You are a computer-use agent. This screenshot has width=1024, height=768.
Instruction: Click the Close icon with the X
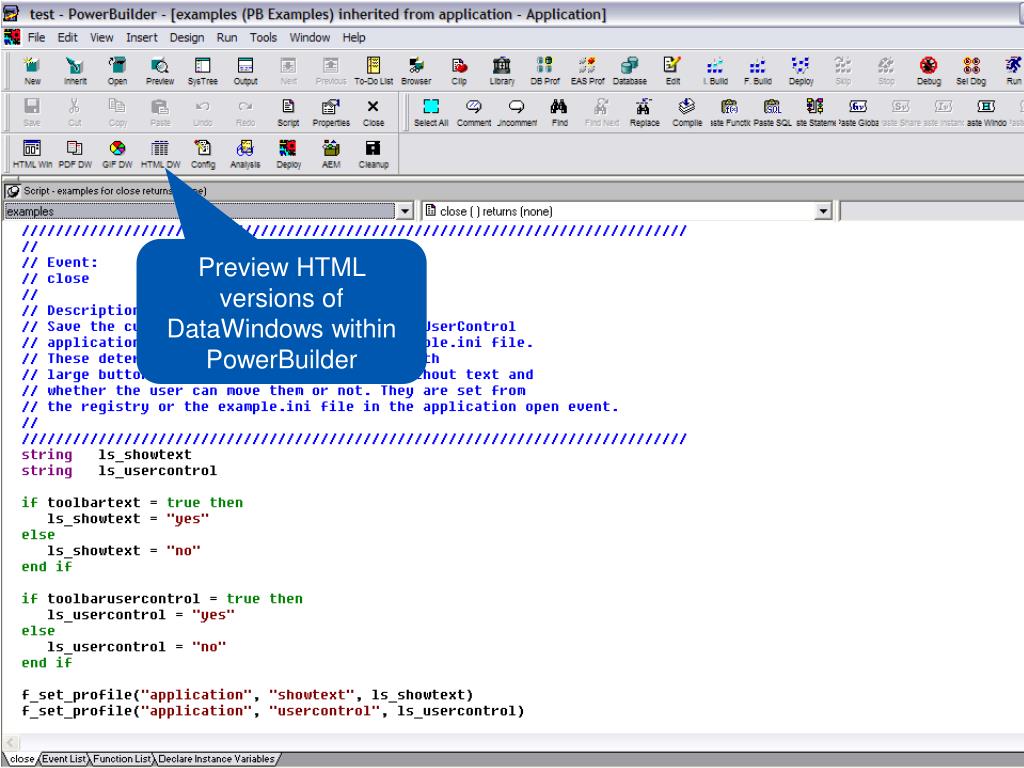click(373, 112)
